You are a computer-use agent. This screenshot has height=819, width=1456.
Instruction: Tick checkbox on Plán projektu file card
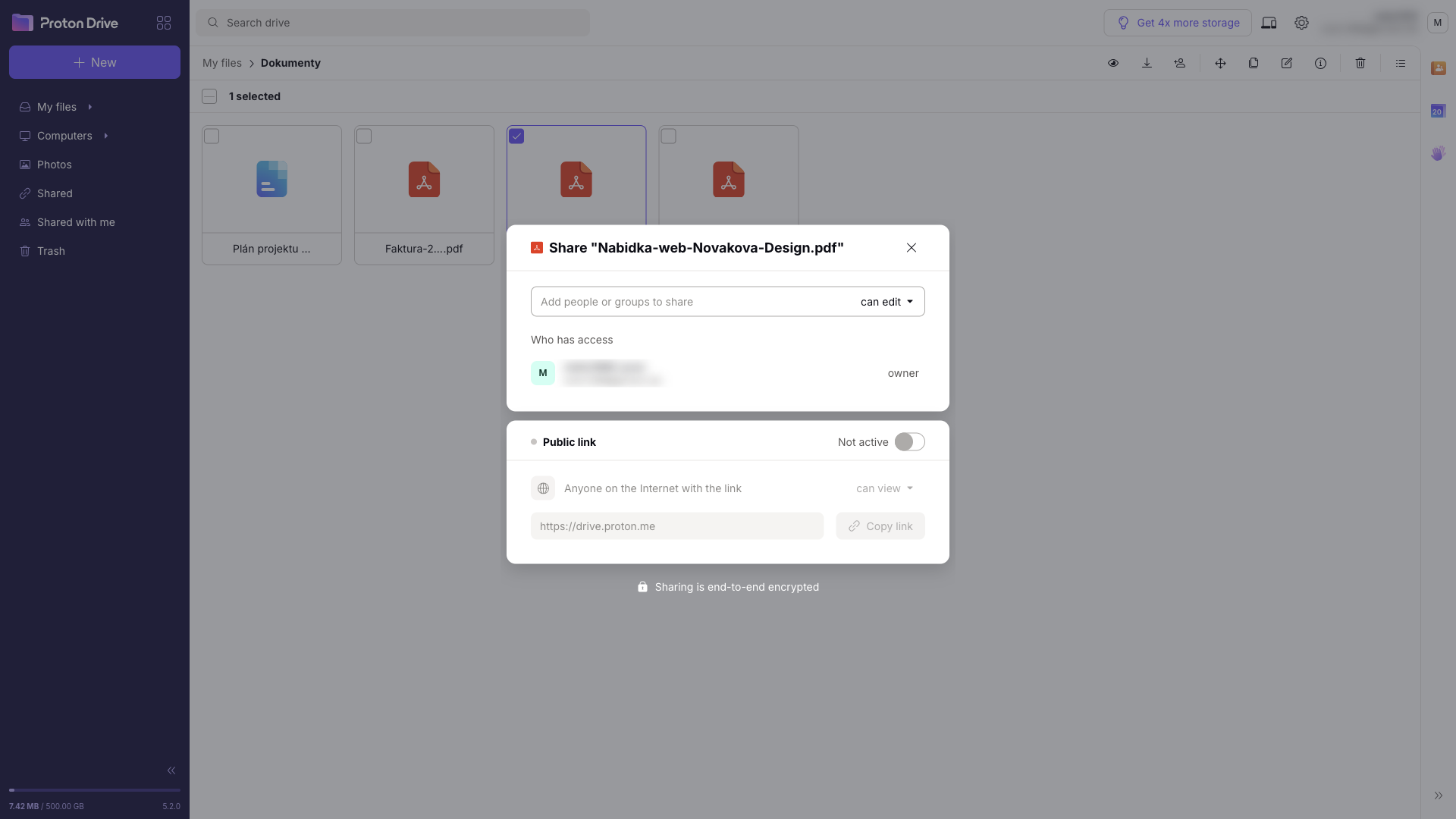pyautogui.click(x=212, y=136)
